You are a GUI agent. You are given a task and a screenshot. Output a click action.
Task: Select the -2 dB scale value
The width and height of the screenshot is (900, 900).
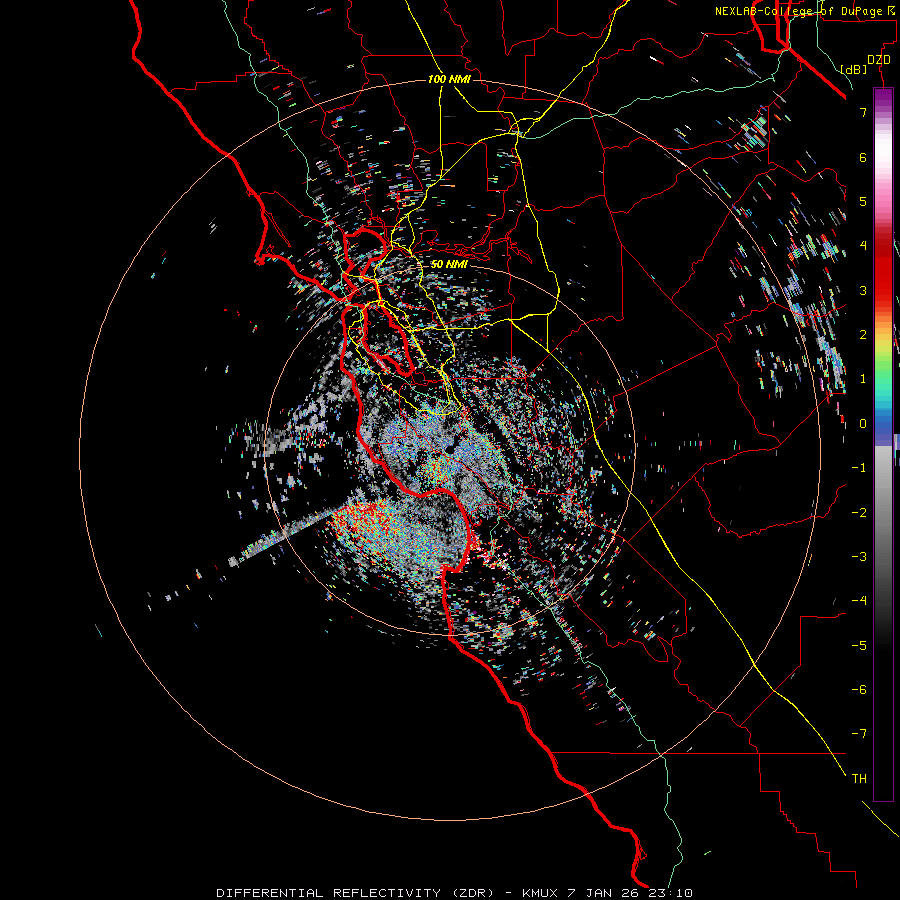click(x=859, y=513)
